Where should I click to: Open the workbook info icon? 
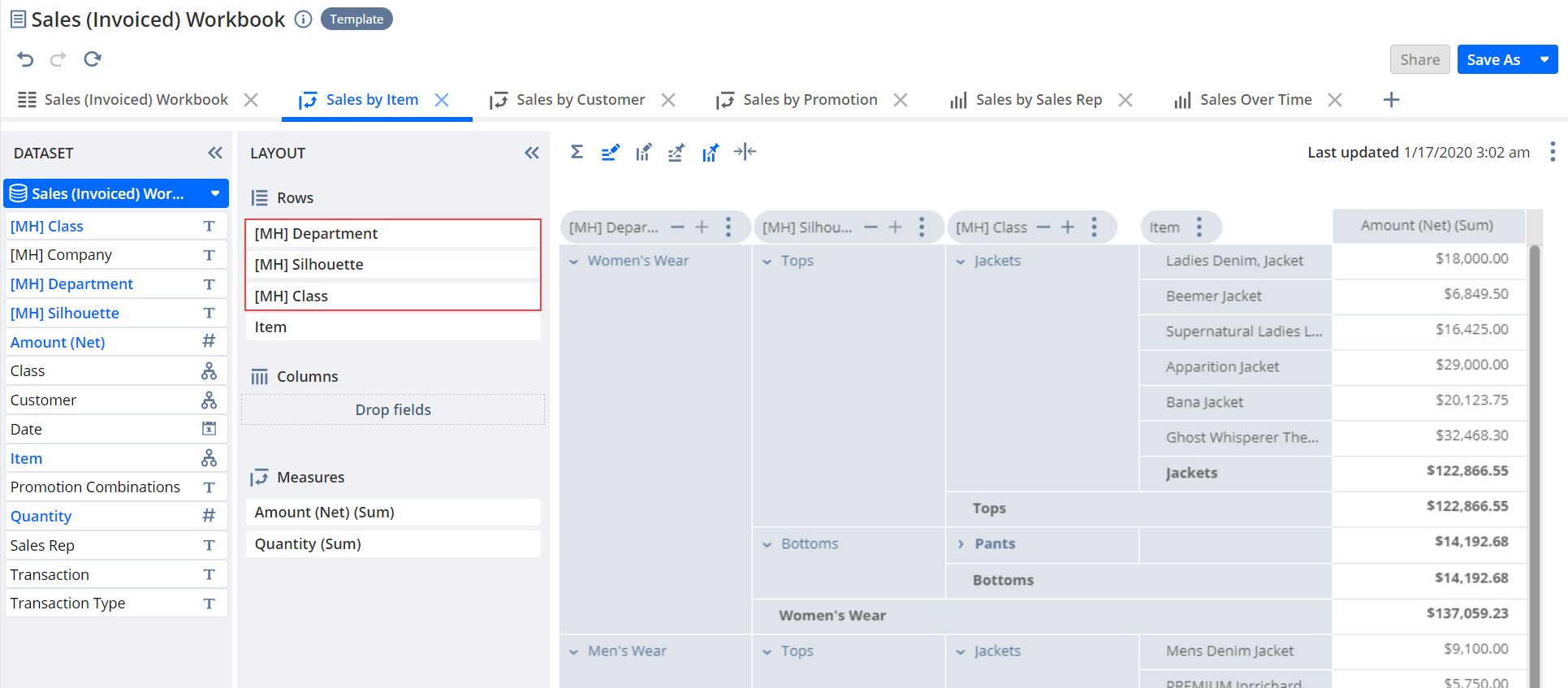(x=303, y=19)
